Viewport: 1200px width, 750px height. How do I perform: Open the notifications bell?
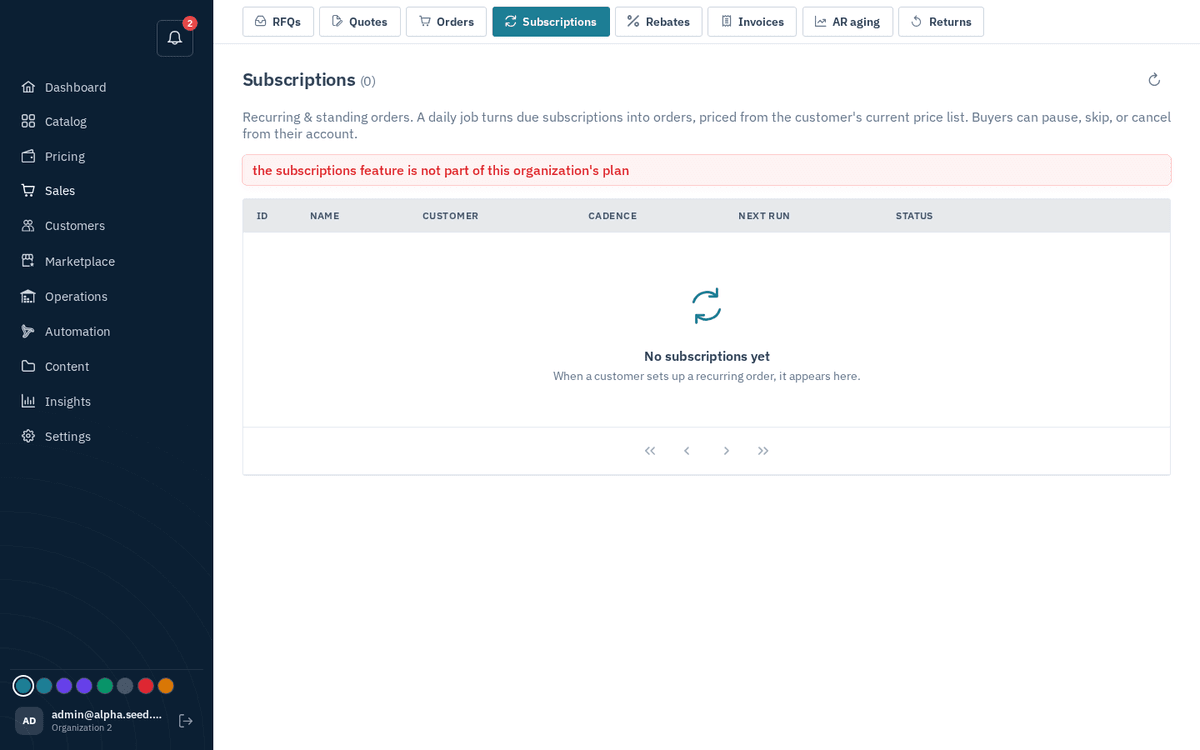tap(175, 38)
